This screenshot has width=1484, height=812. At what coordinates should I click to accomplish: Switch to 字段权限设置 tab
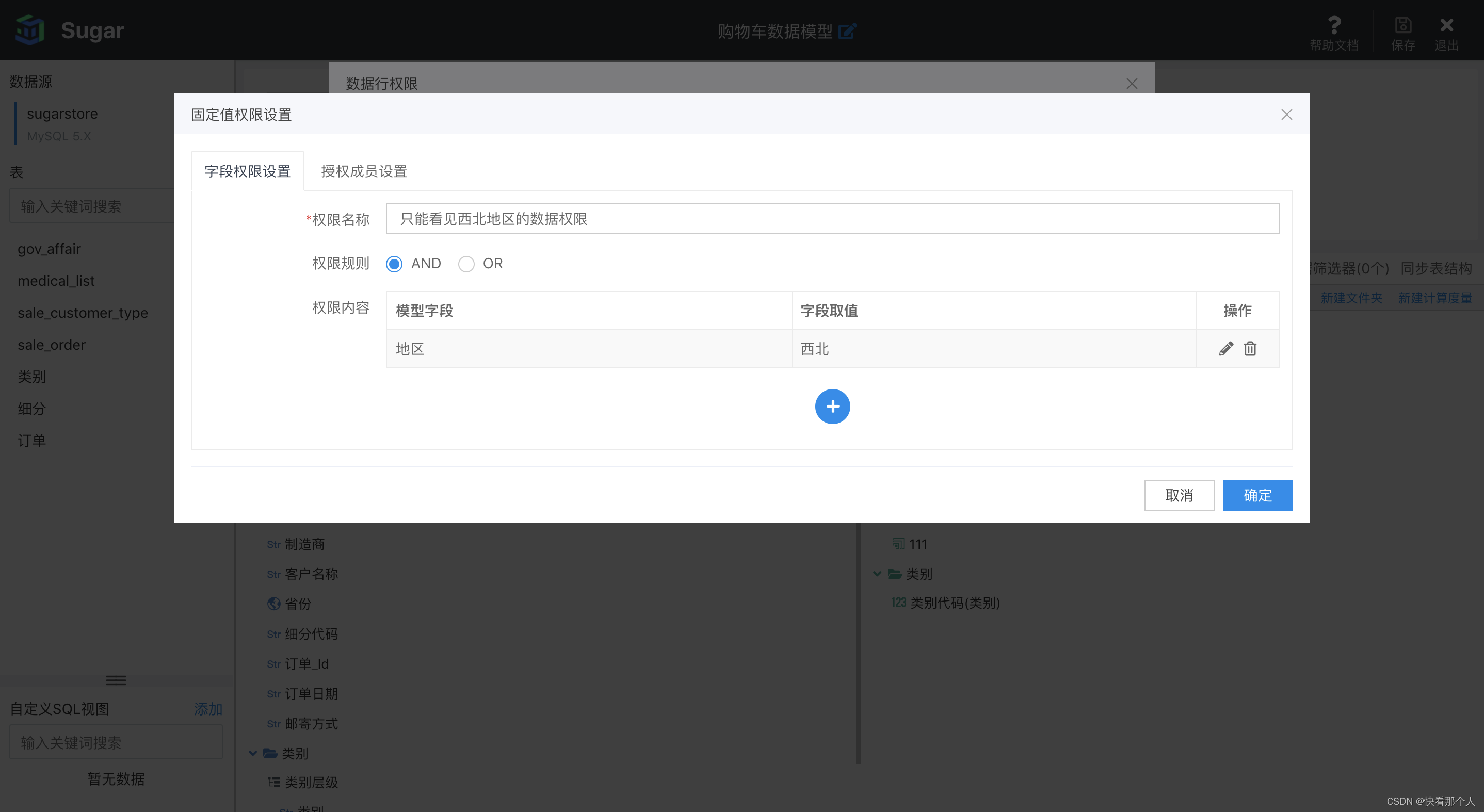[x=248, y=171]
